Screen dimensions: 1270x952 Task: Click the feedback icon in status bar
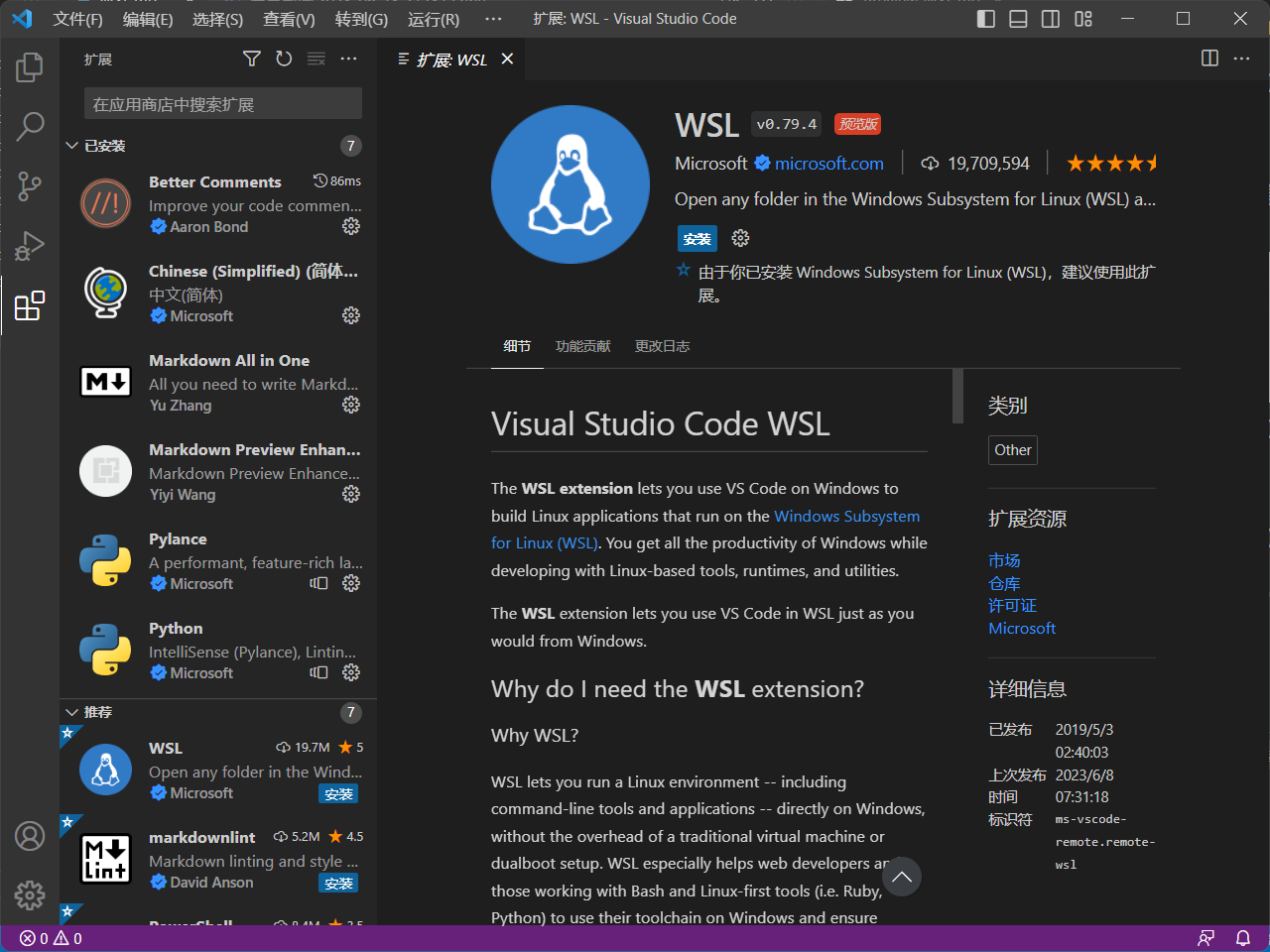click(x=1206, y=938)
